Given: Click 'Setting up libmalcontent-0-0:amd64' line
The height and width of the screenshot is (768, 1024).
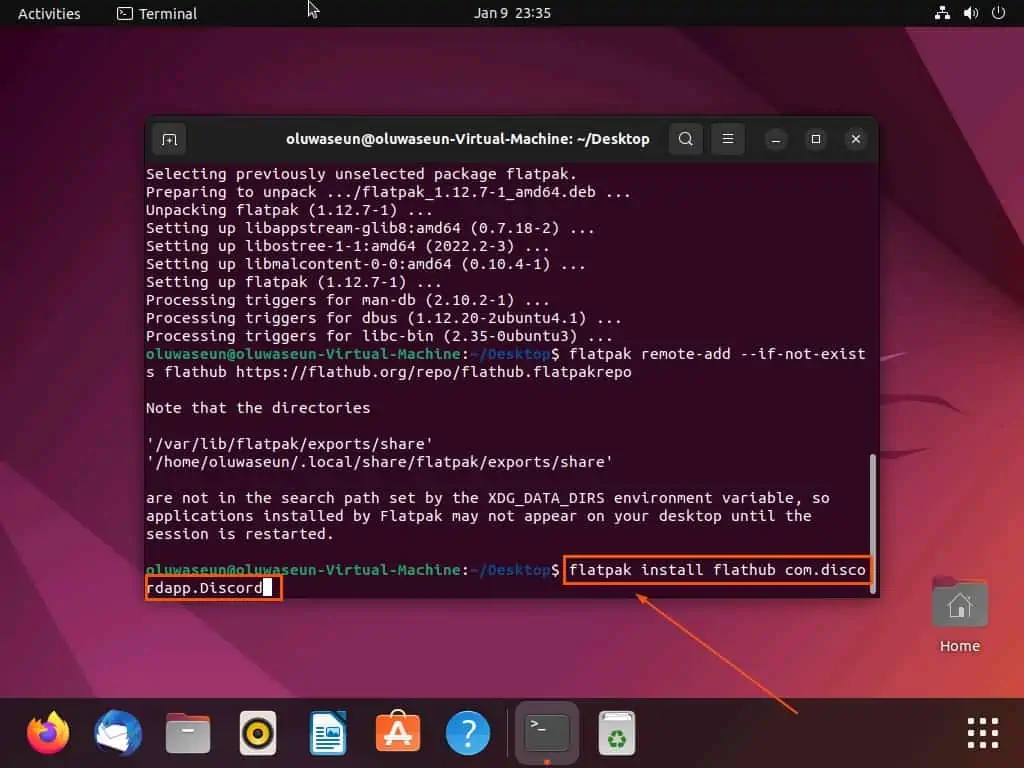Looking at the screenshot, I should pyautogui.click(x=366, y=264).
